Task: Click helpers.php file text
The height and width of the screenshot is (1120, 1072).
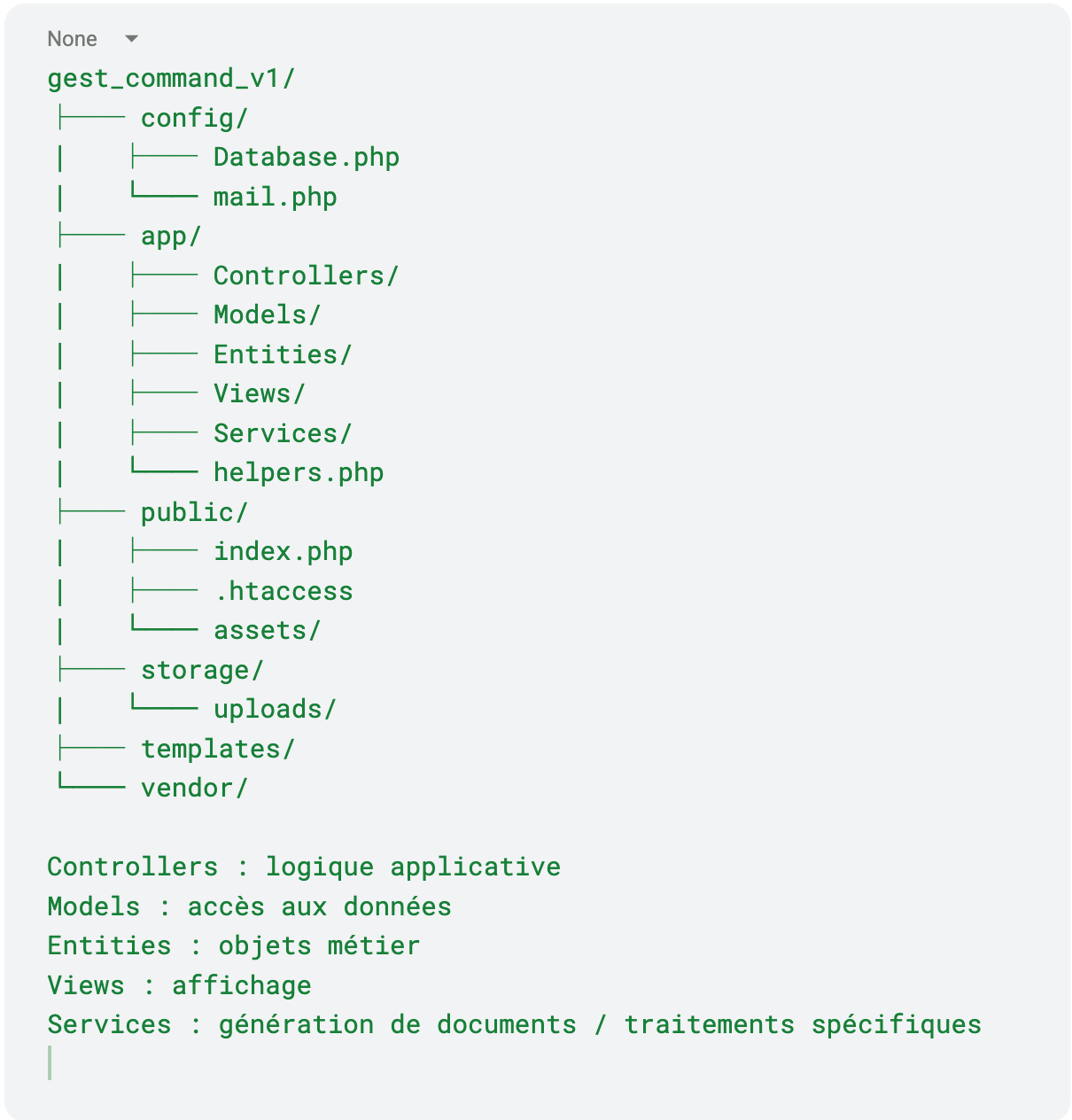Action: 299,472
